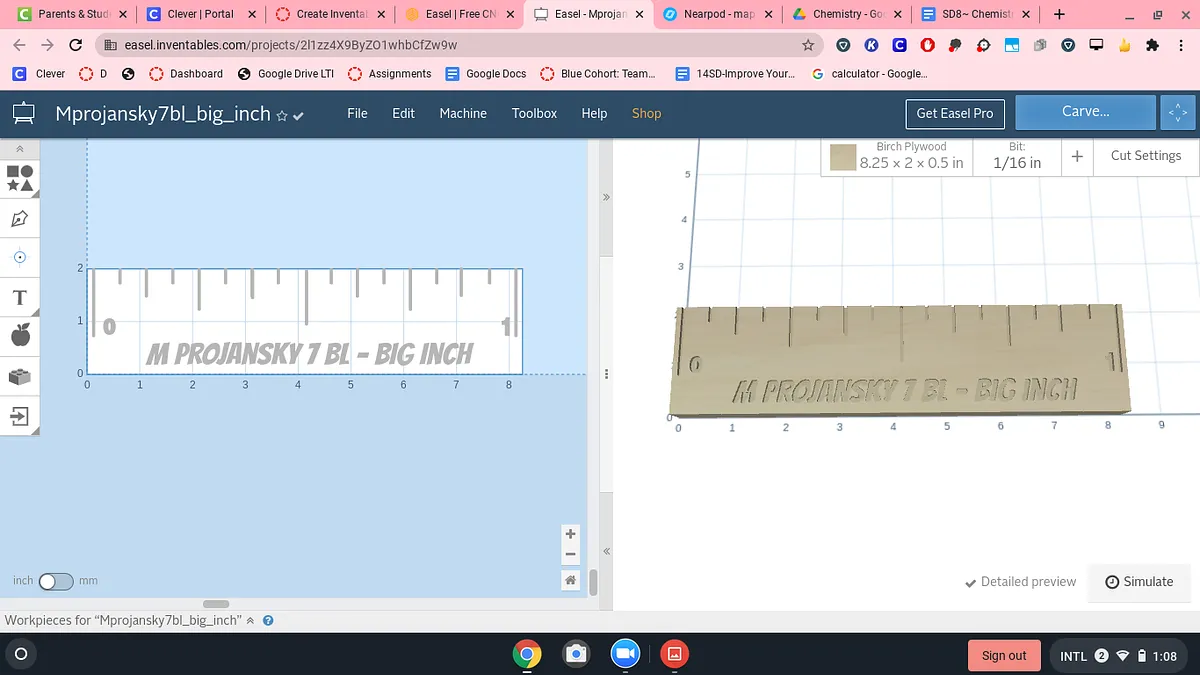Click the Import file icon
The height and width of the screenshot is (675, 1200).
20,416
